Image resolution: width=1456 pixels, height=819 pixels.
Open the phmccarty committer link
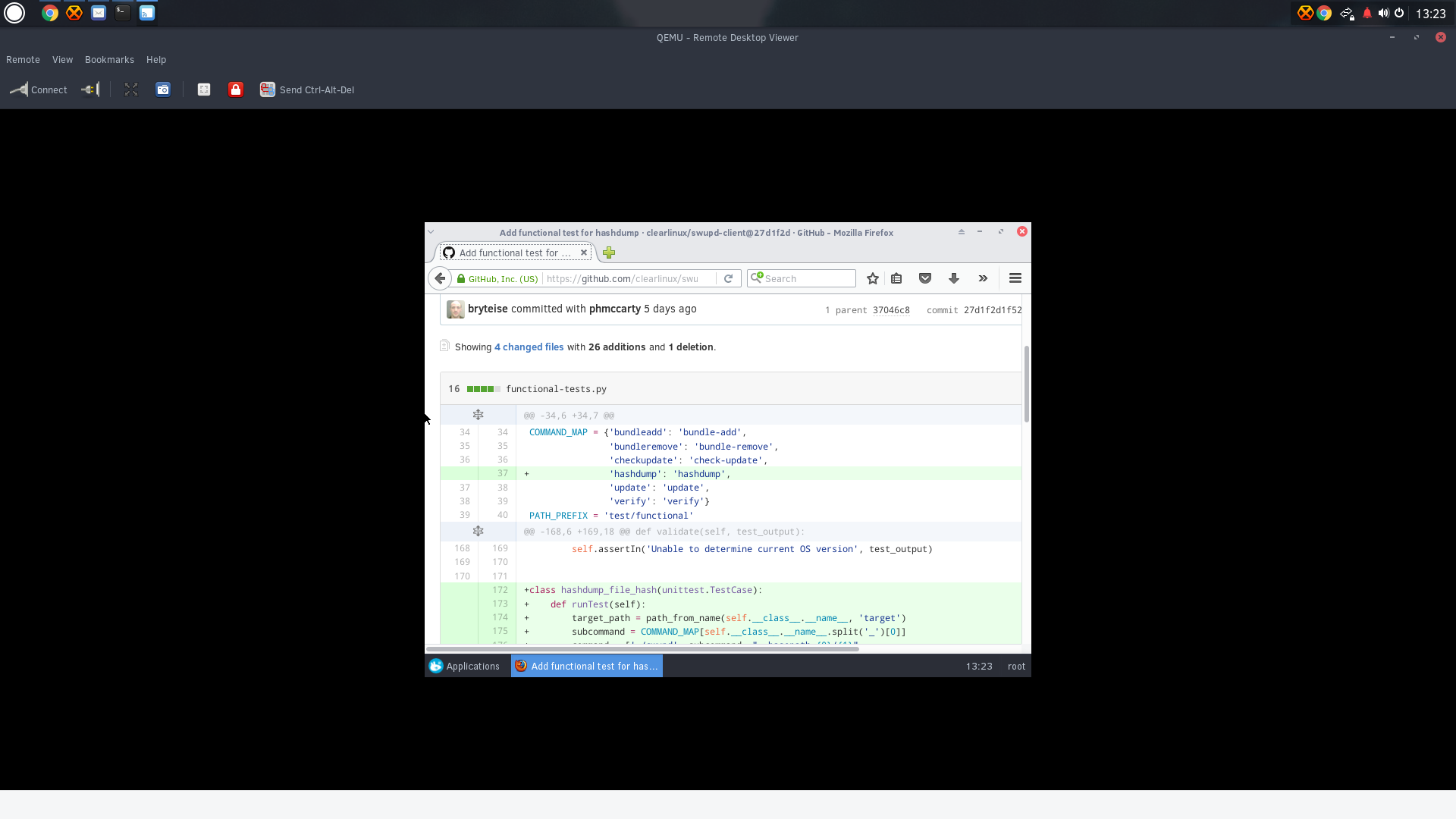tap(615, 309)
